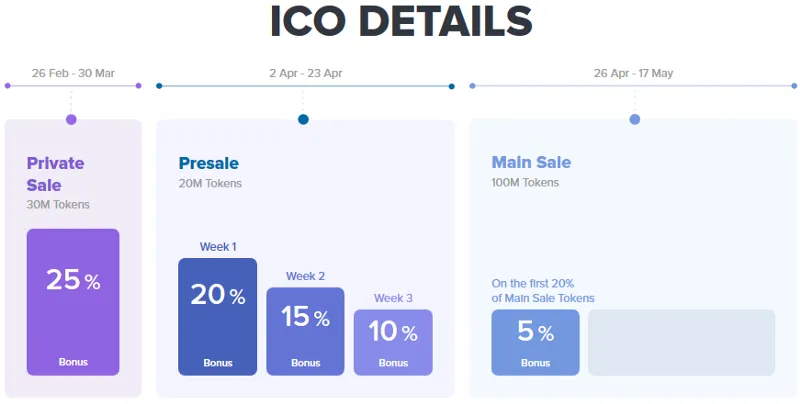
Task: Click the ICO DETAILS title
Action: [x=401, y=21]
